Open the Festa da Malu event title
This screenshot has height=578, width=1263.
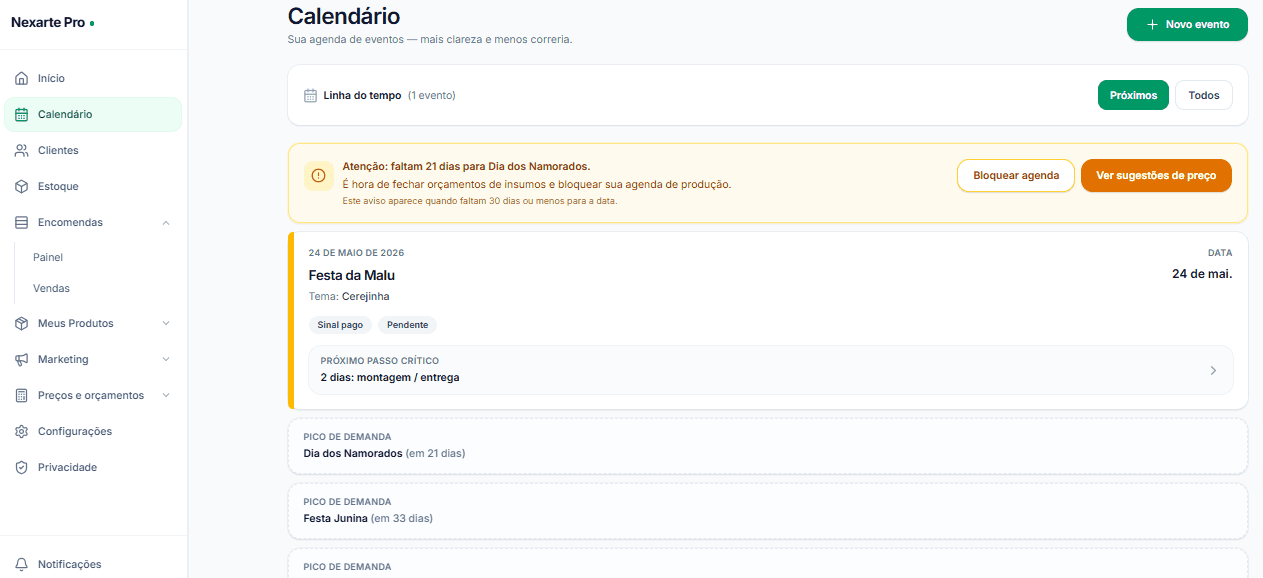click(x=352, y=275)
